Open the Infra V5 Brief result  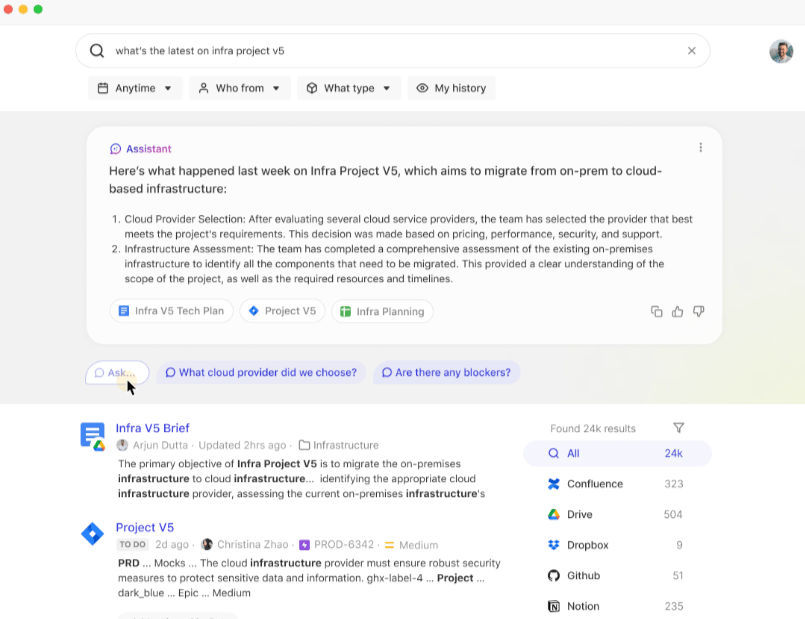point(152,428)
